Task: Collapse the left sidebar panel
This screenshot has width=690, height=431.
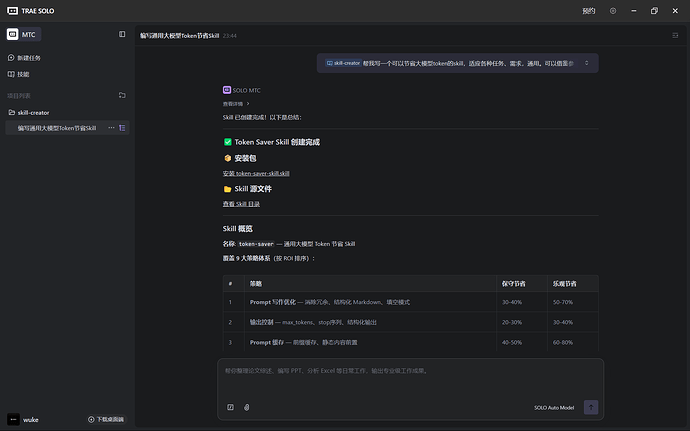Action: coord(122,34)
